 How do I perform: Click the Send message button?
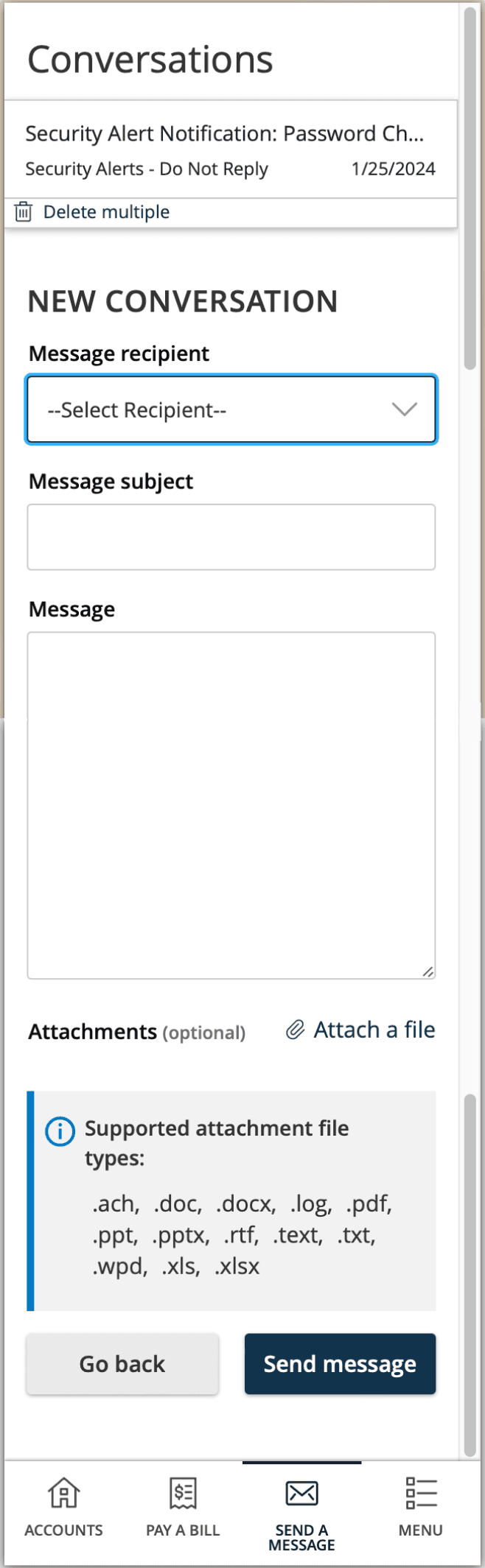pos(341,1364)
